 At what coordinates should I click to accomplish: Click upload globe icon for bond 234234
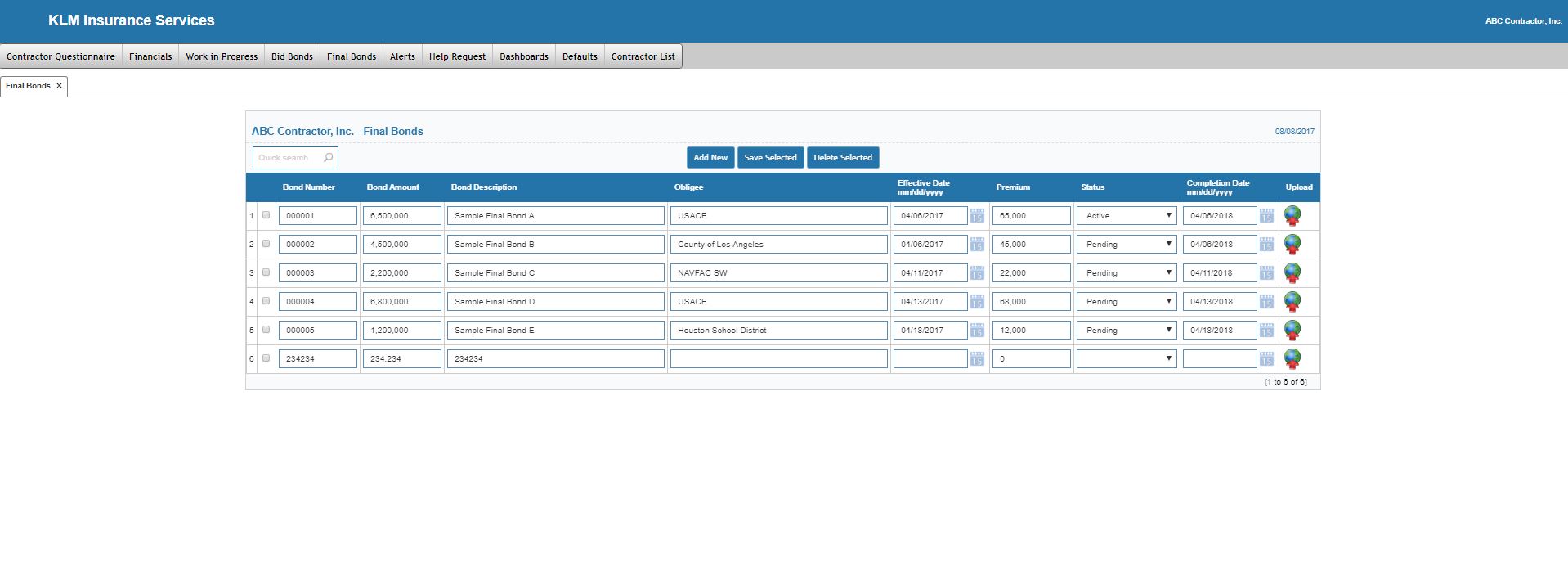(1292, 358)
